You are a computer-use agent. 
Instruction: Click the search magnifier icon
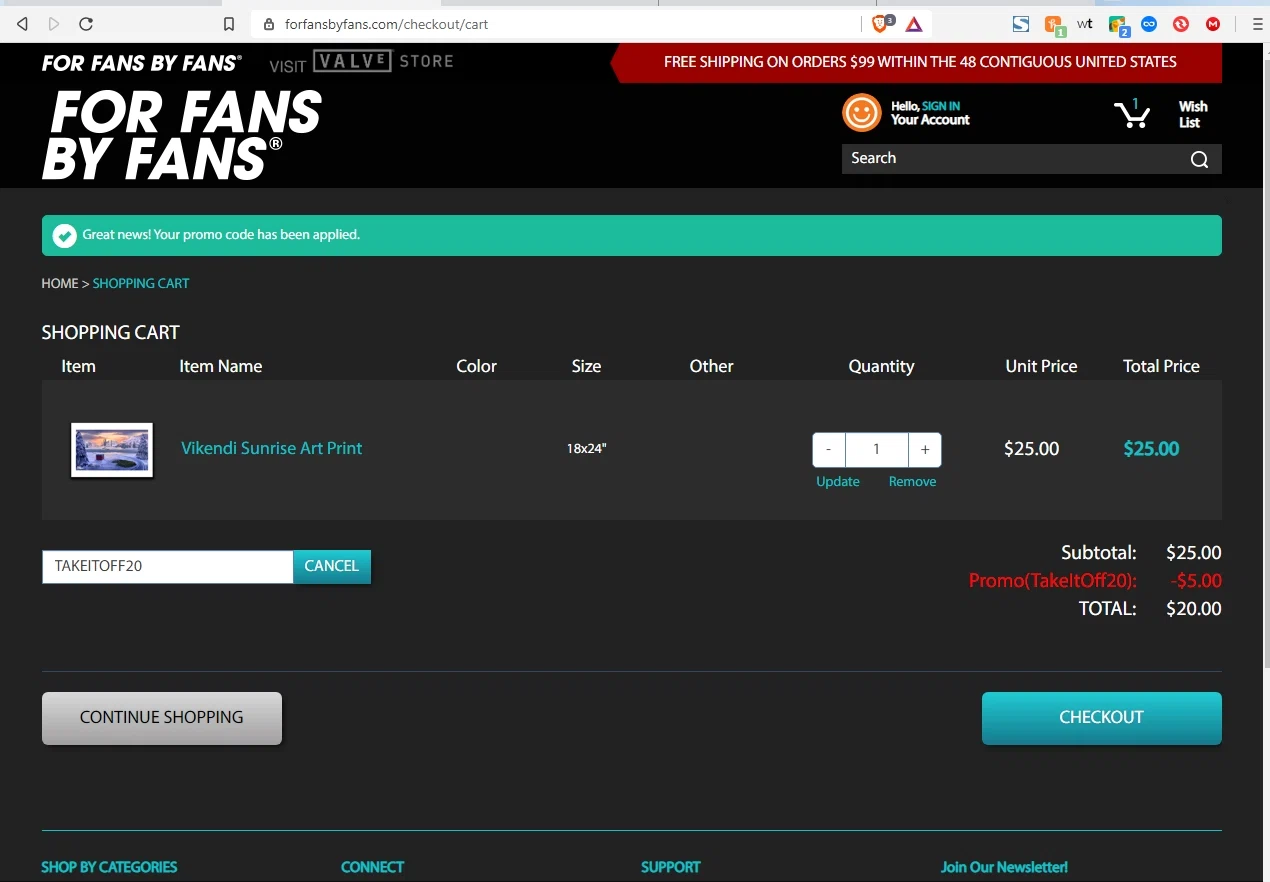point(1200,159)
